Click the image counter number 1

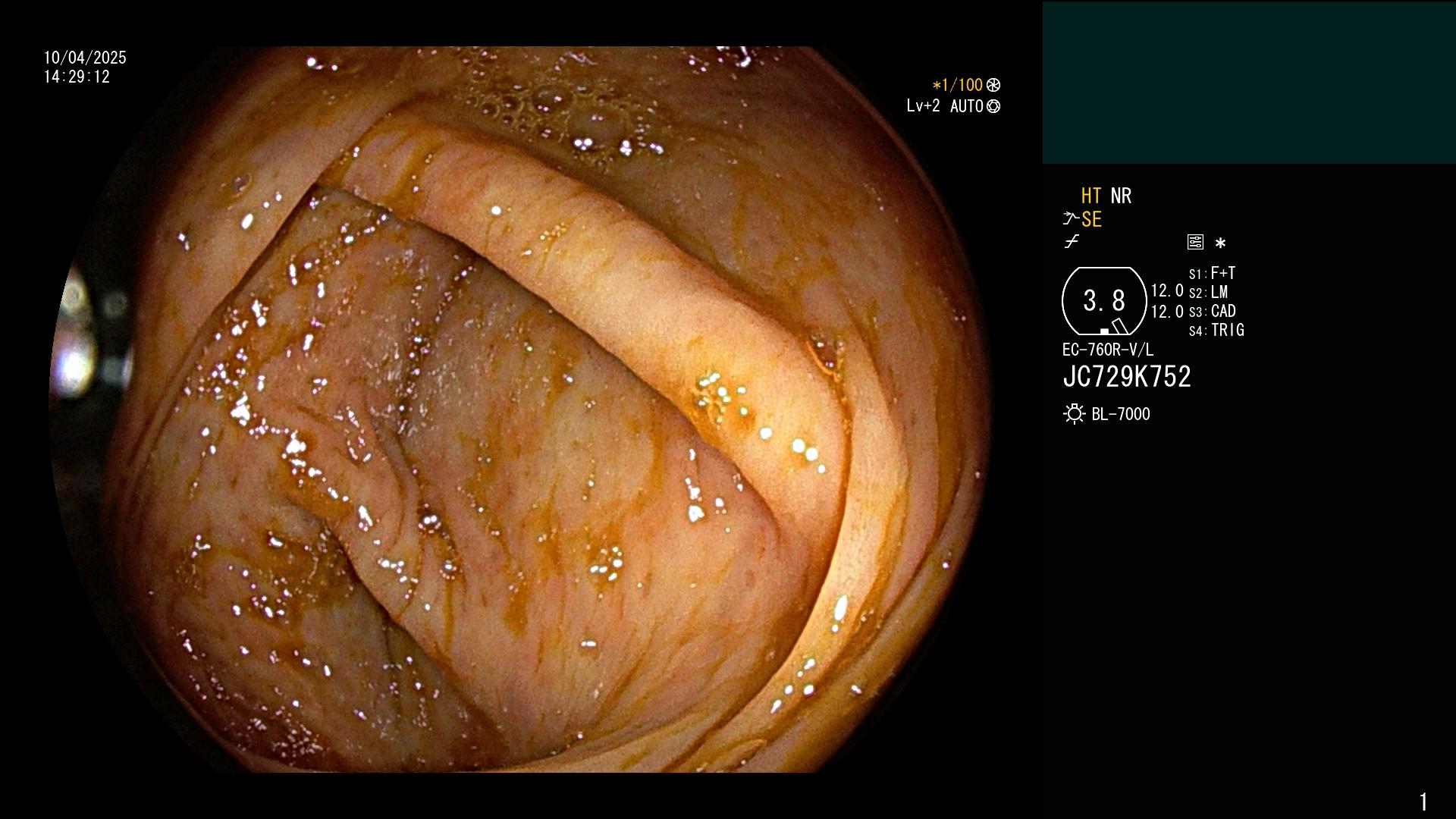1423,802
